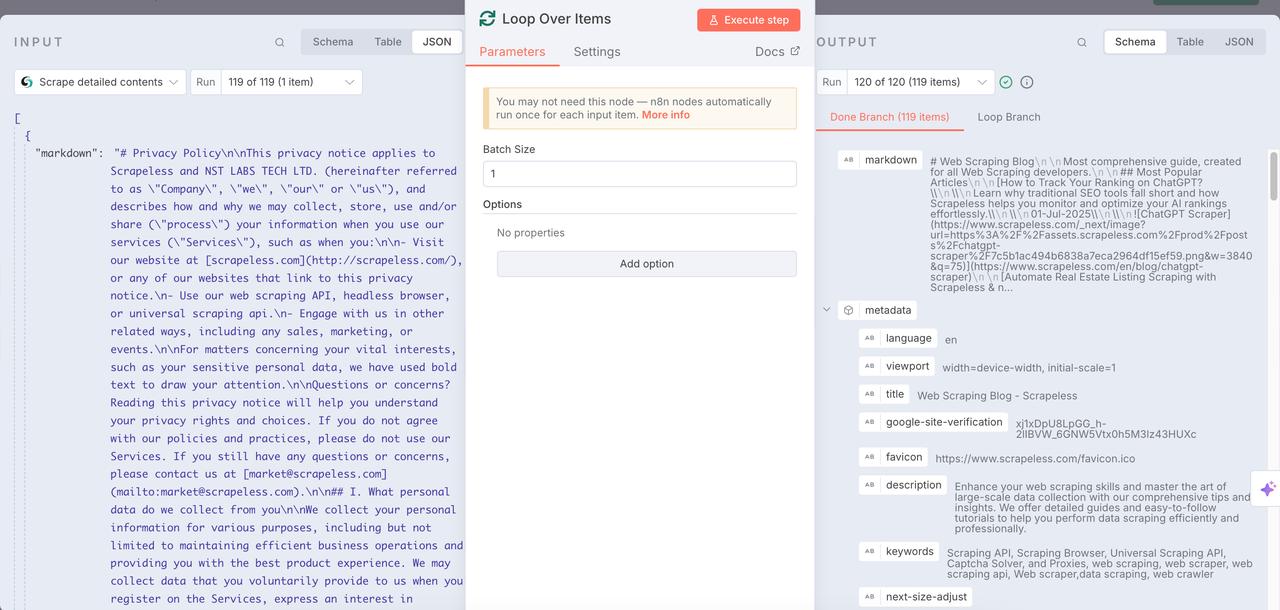Viewport: 1280px width, 610px height.
Task: Click the search icon in the OUTPUT panel
Action: tap(1082, 42)
